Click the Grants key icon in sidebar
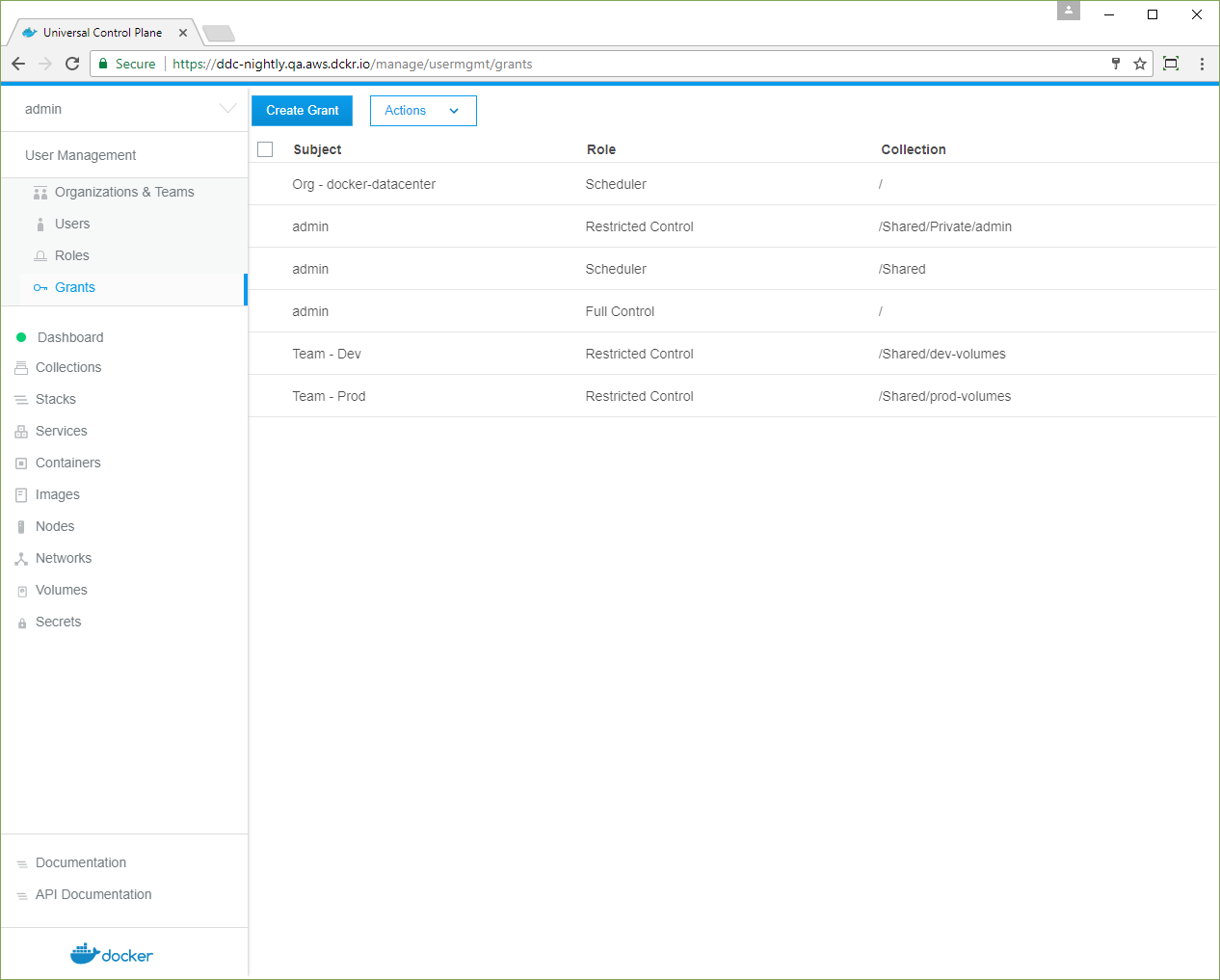The width and height of the screenshot is (1220, 980). pyautogui.click(x=40, y=288)
